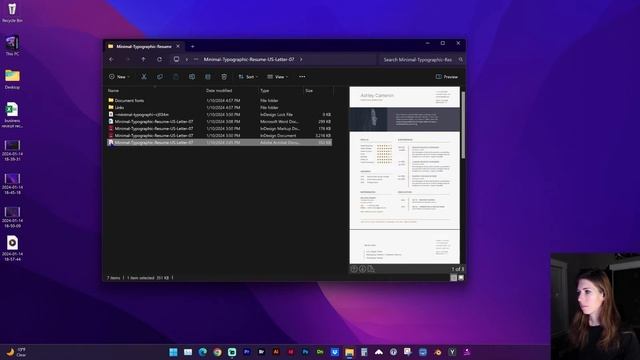Toggle the Preview pane button

point(447,77)
